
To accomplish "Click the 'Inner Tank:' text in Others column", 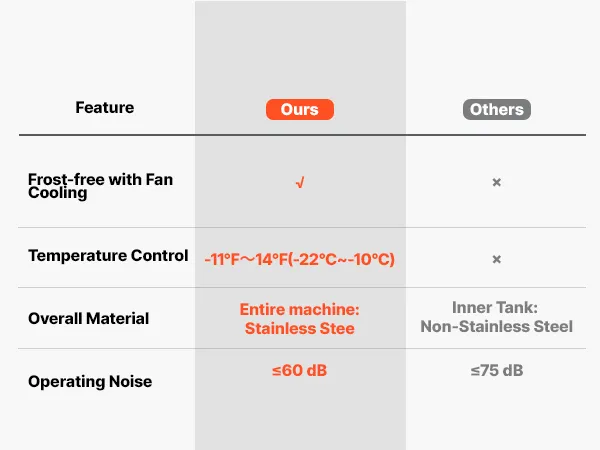I will pos(496,308).
